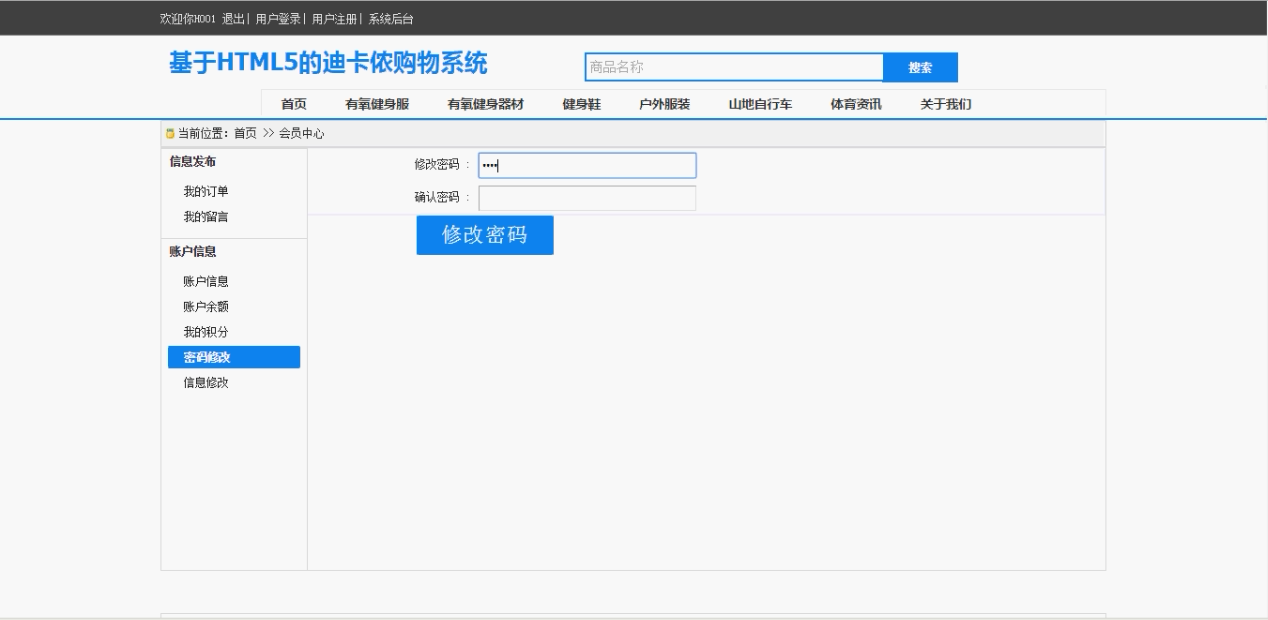This screenshot has height=620, width=1268.
Task: Click 首页 in the breadcrumb
Action: (x=245, y=133)
